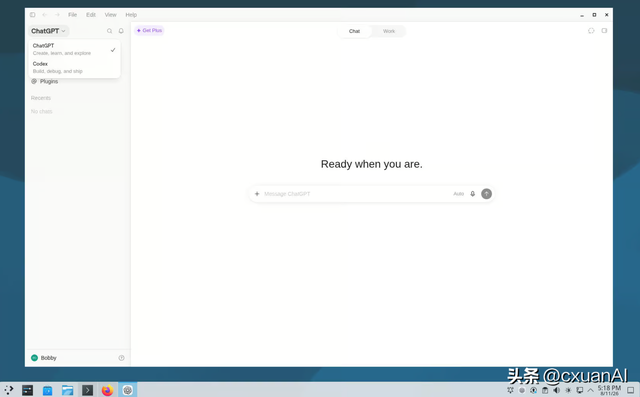Open the display configuration tray icon

580,390
